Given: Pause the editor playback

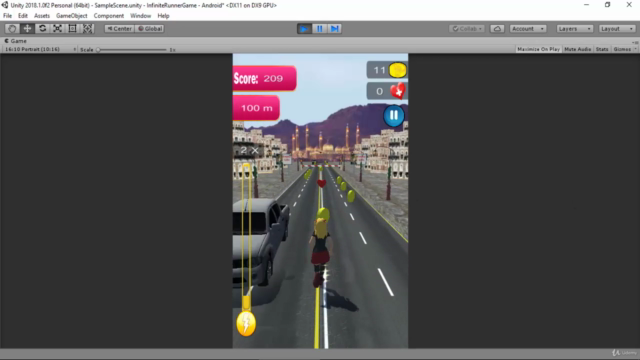Looking at the screenshot, I should 320,29.
